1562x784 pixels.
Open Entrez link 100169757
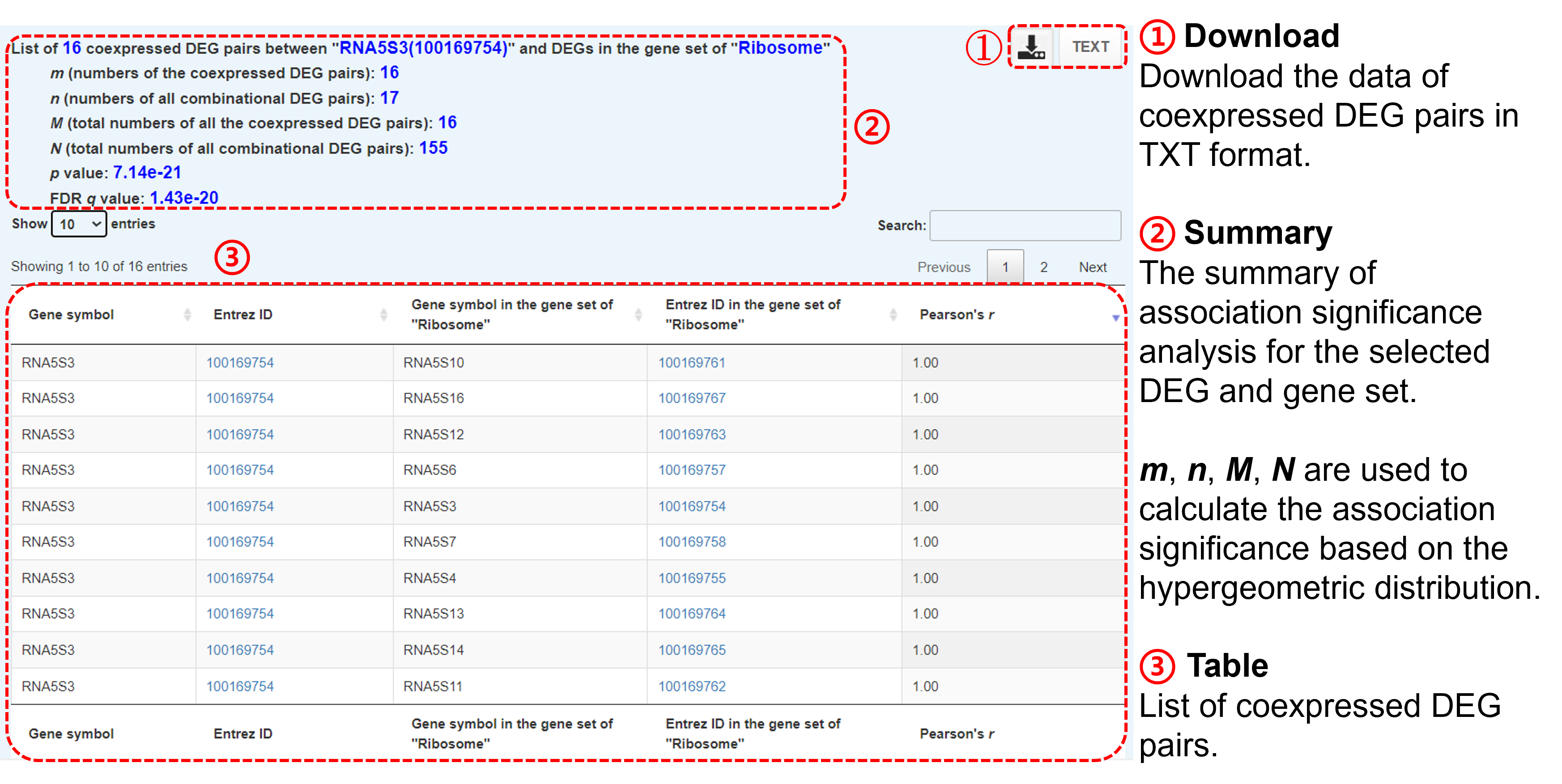coord(691,470)
